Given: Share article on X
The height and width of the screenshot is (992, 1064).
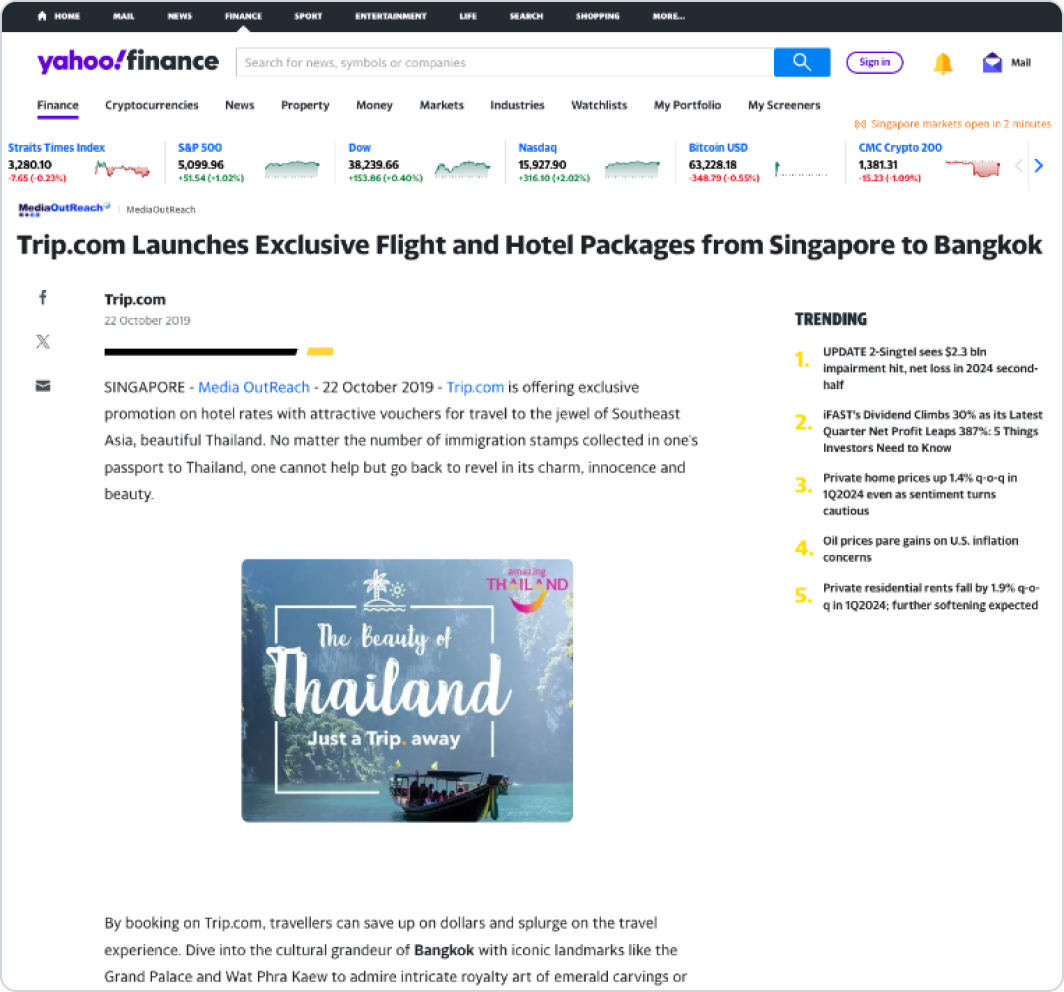Looking at the screenshot, I should (x=43, y=341).
